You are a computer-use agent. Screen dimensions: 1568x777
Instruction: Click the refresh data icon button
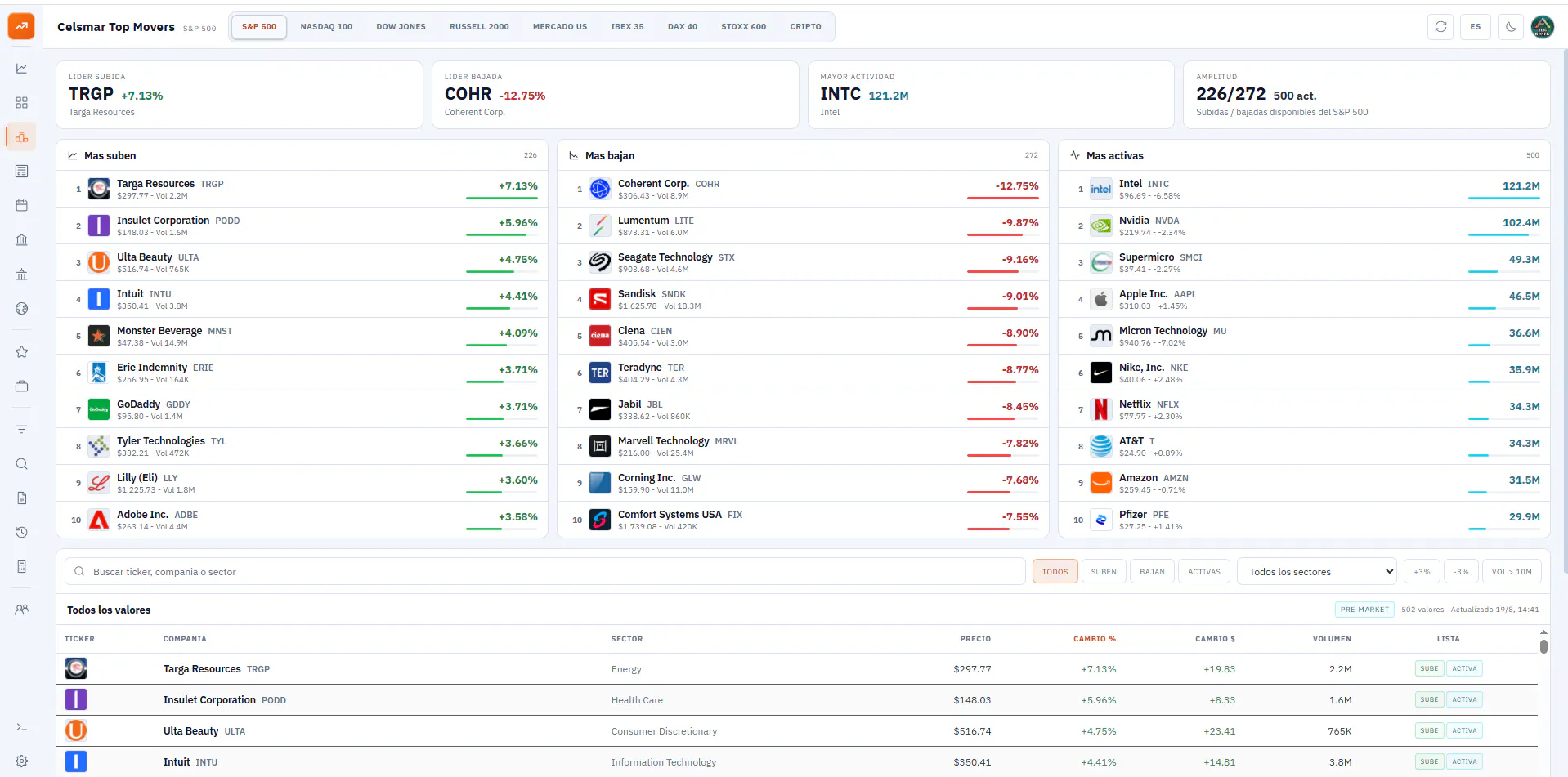[x=1440, y=27]
